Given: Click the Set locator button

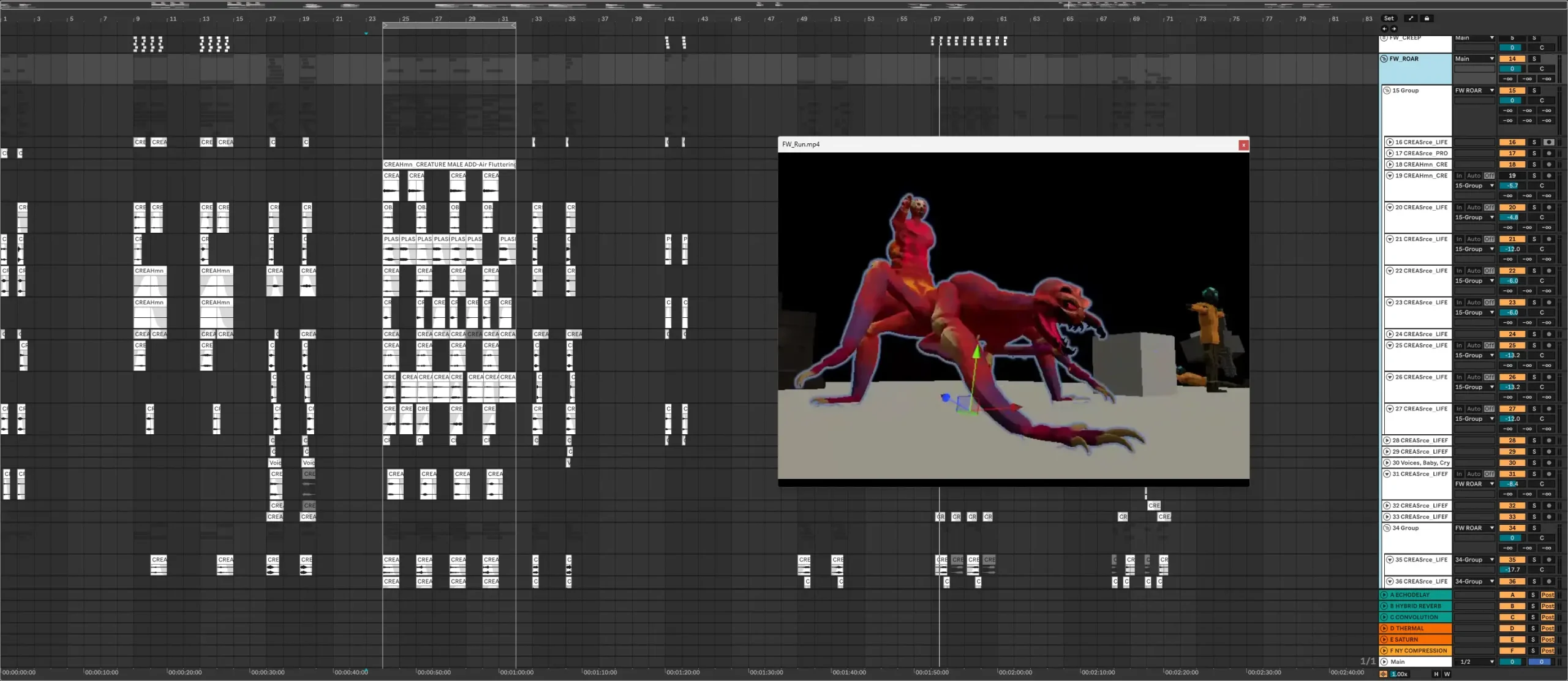Looking at the screenshot, I should click(1389, 18).
